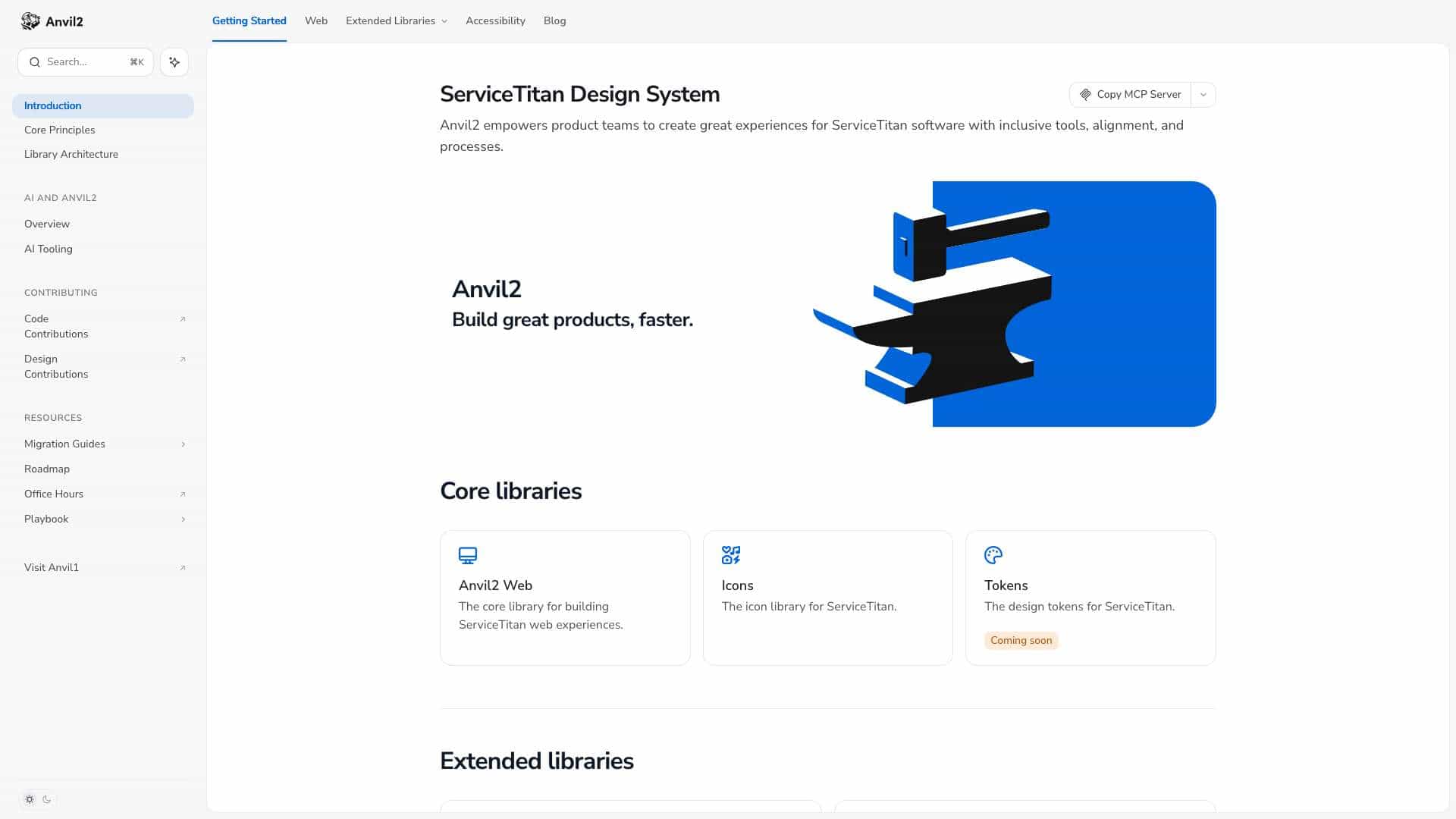Focus the Search input field
Image resolution: width=1456 pixels, height=819 pixels.
tap(86, 62)
